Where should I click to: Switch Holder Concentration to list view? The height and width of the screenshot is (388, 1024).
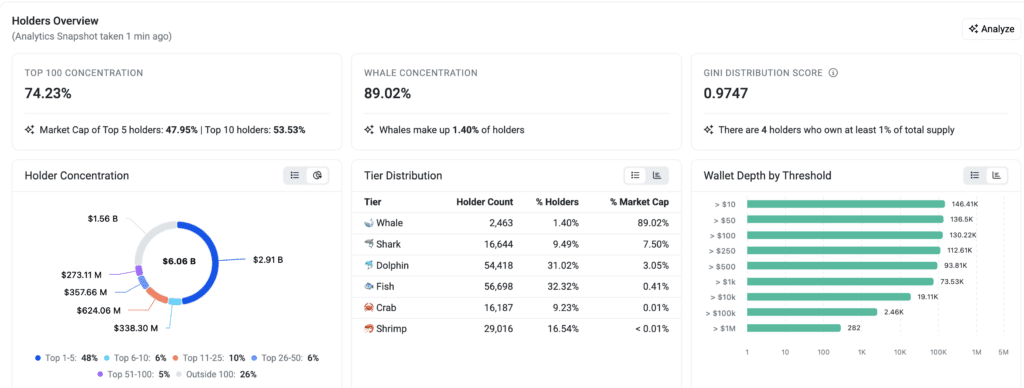click(295, 175)
